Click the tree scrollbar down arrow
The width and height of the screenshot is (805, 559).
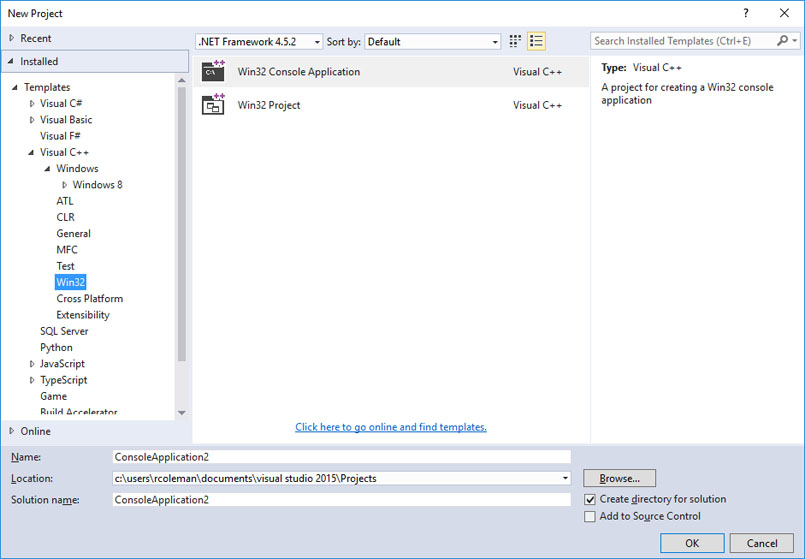pyautogui.click(x=182, y=413)
